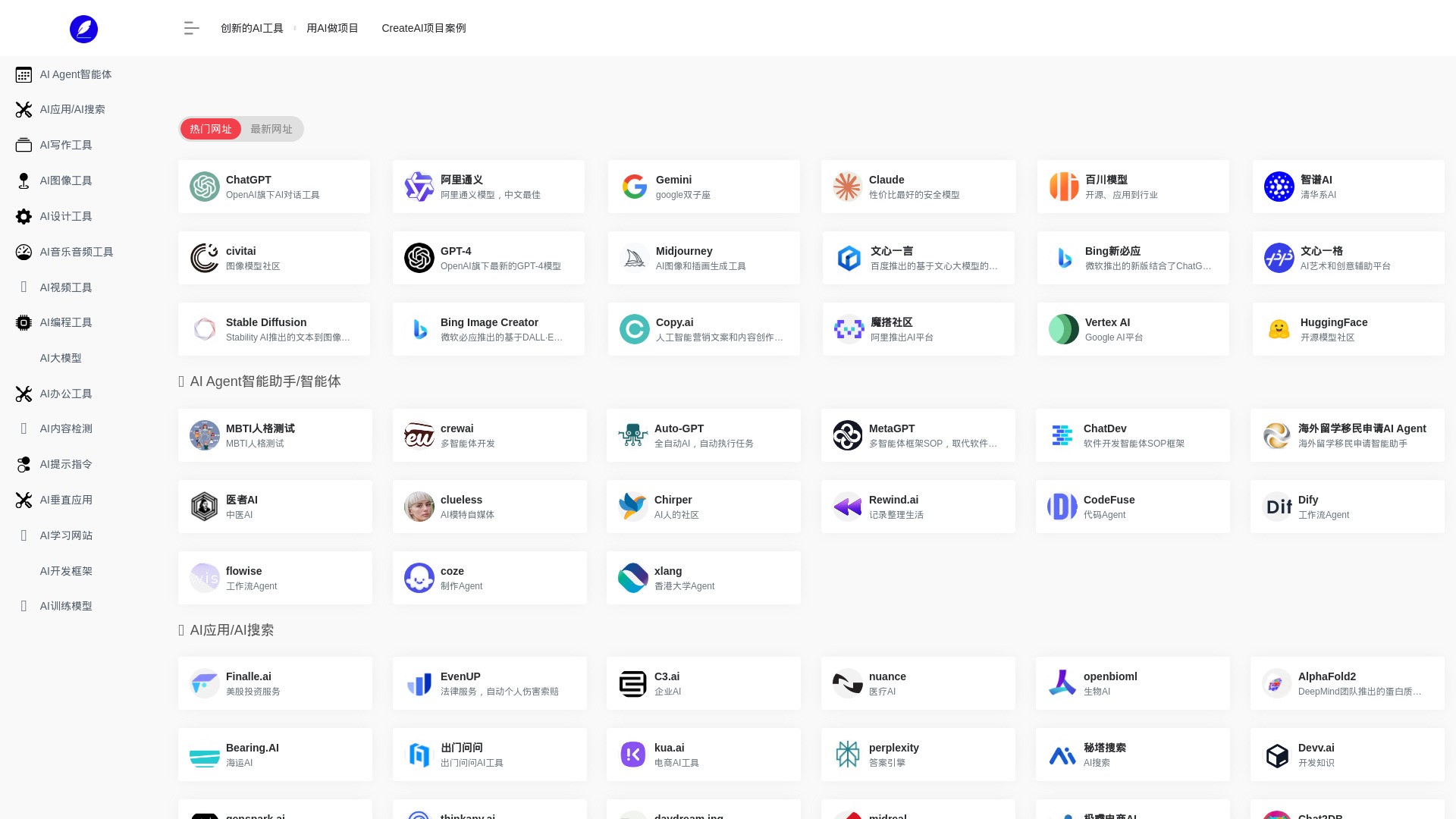The width and height of the screenshot is (1456, 819).
Task: Open the Auto-GPT octopus icon
Action: [x=632, y=435]
